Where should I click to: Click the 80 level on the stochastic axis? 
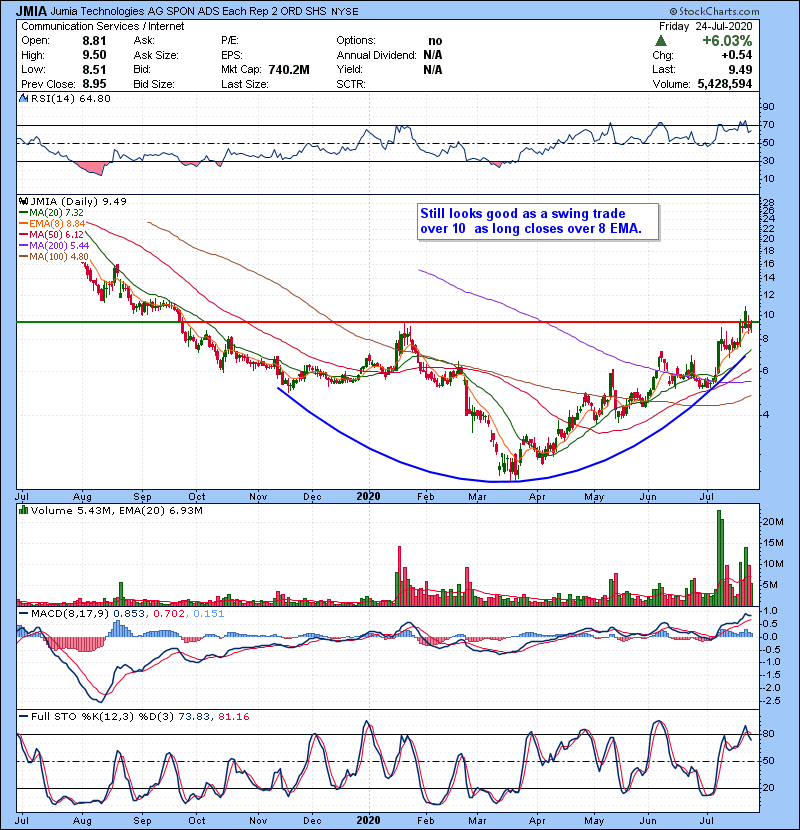[x=768, y=734]
